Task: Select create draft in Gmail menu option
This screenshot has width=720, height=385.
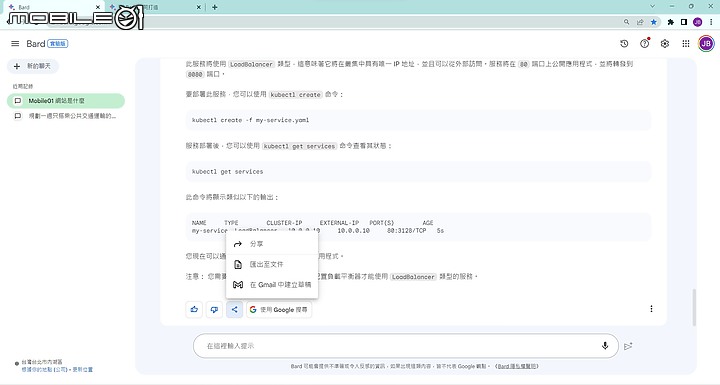Action: pyautogui.click(x=272, y=284)
